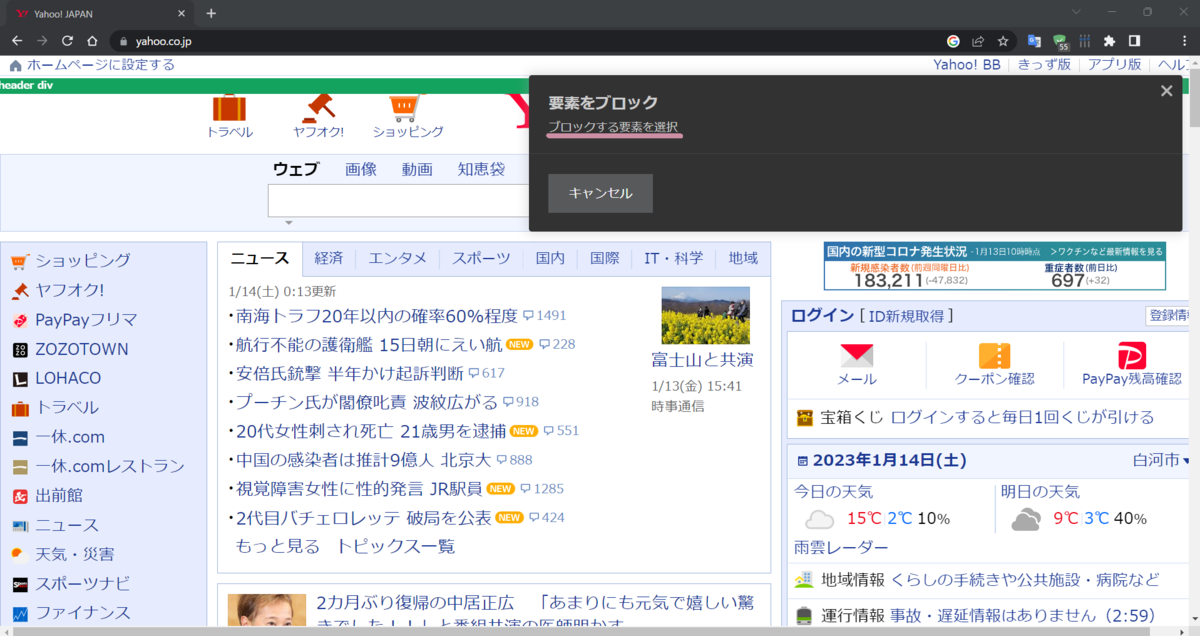
Task: Open the Yahoo! BB link
Action: 967,65
